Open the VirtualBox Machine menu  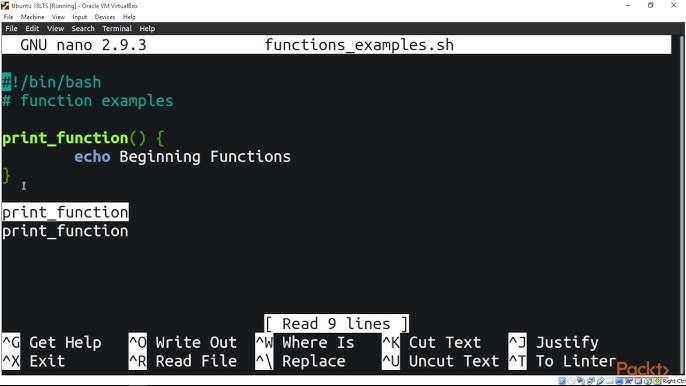(32, 17)
